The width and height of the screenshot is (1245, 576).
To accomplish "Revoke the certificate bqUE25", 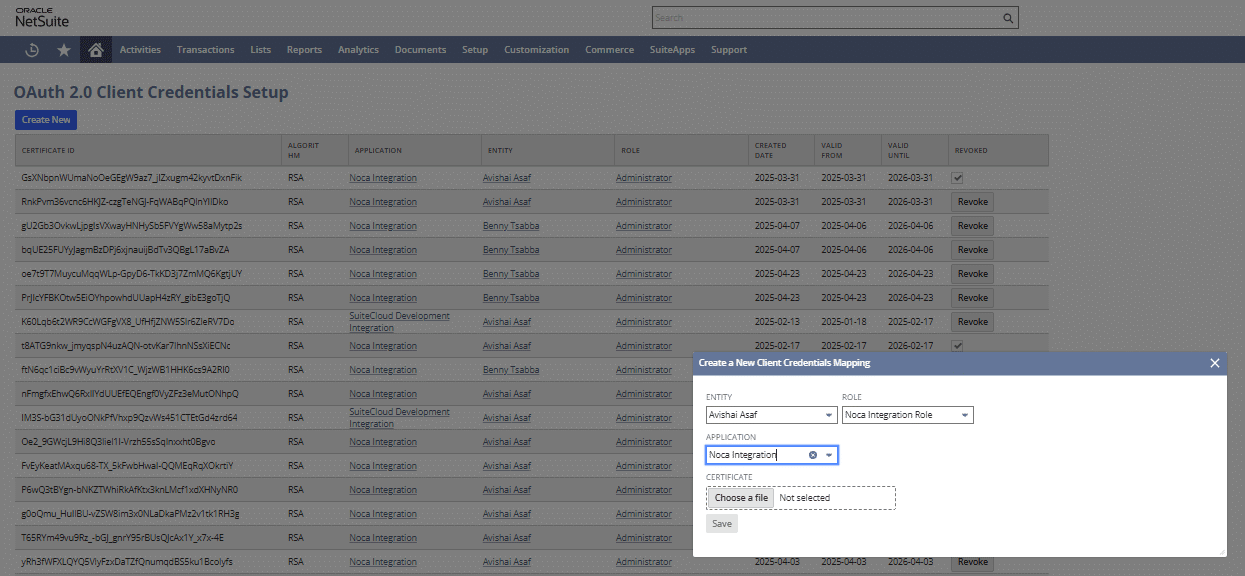I will pyautogui.click(x=972, y=250).
